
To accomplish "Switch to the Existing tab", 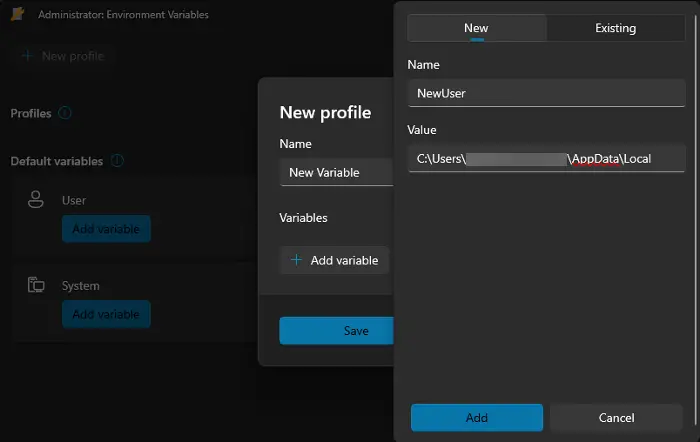I will point(615,28).
